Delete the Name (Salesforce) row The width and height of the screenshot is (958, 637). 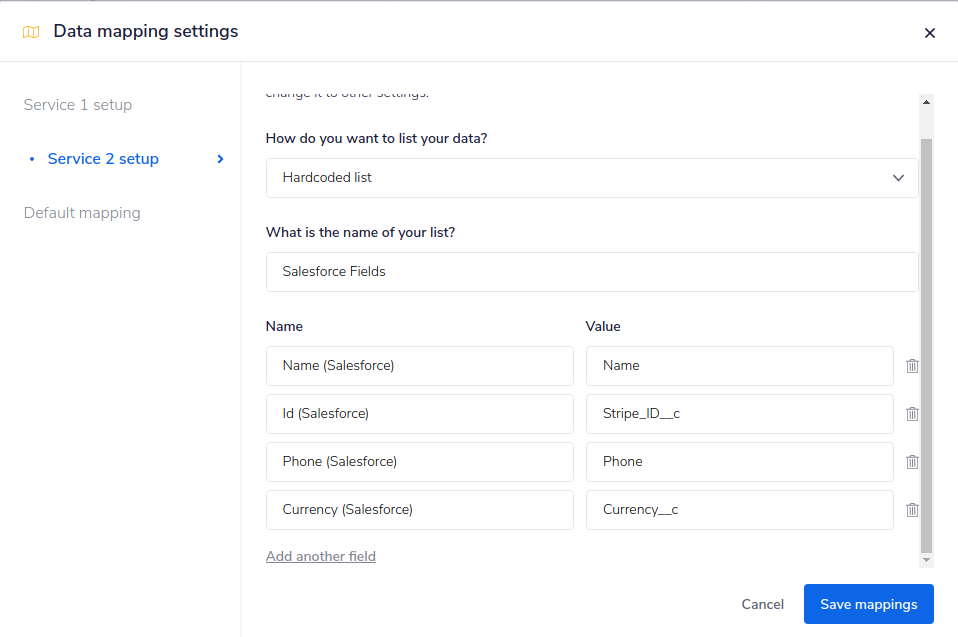[912, 366]
